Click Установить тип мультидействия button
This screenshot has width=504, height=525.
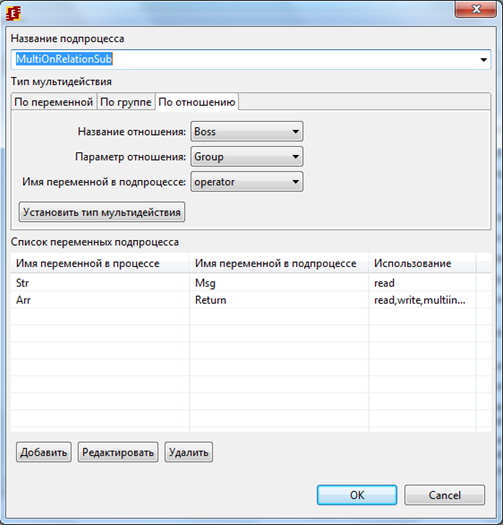click(102, 212)
